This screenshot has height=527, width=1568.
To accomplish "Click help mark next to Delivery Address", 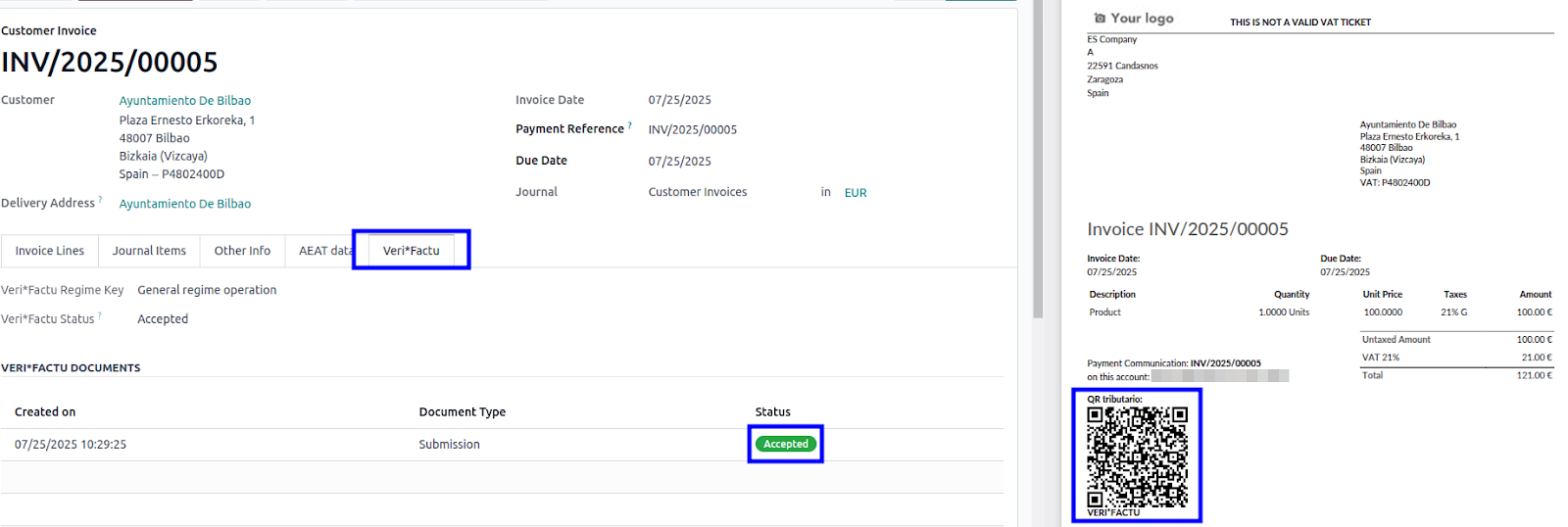I will pos(100,200).
